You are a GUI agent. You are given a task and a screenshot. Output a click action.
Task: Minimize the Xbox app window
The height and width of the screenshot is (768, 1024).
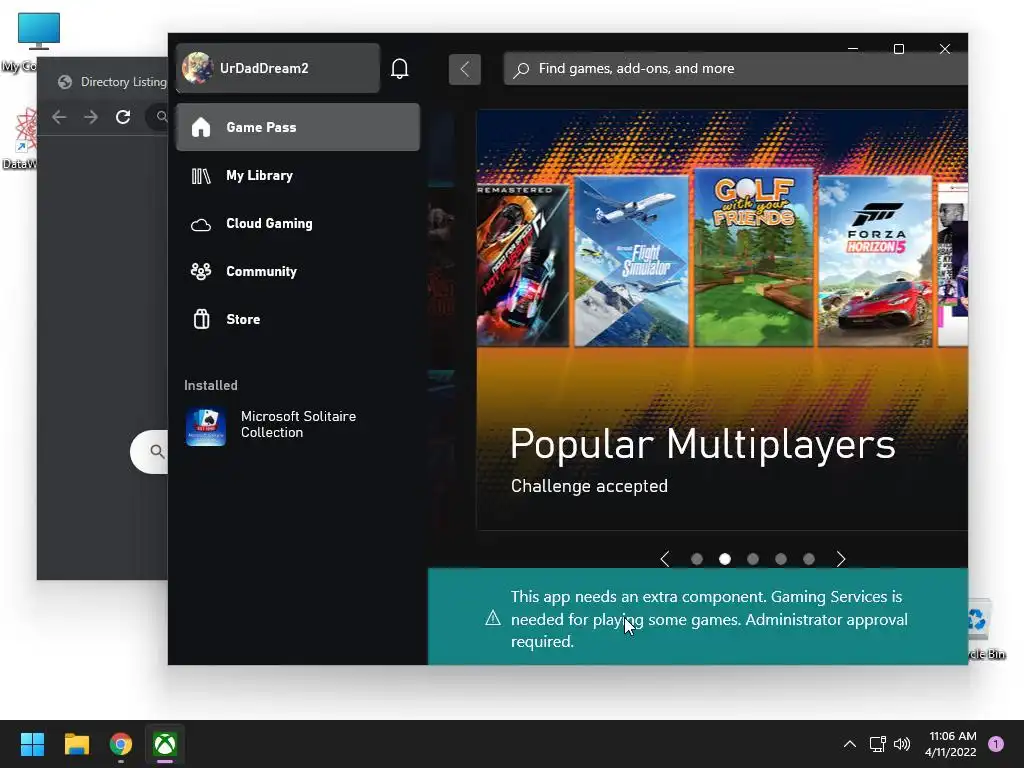coord(853,49)
